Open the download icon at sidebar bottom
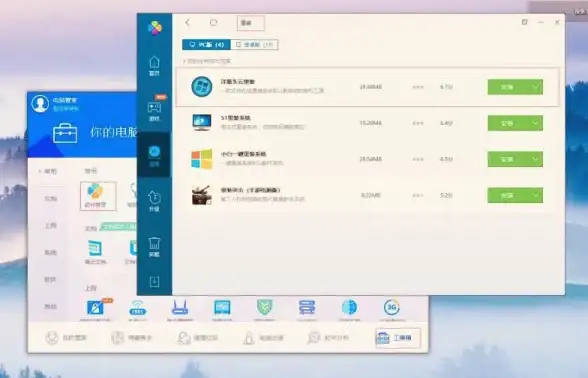 point(154,282)
